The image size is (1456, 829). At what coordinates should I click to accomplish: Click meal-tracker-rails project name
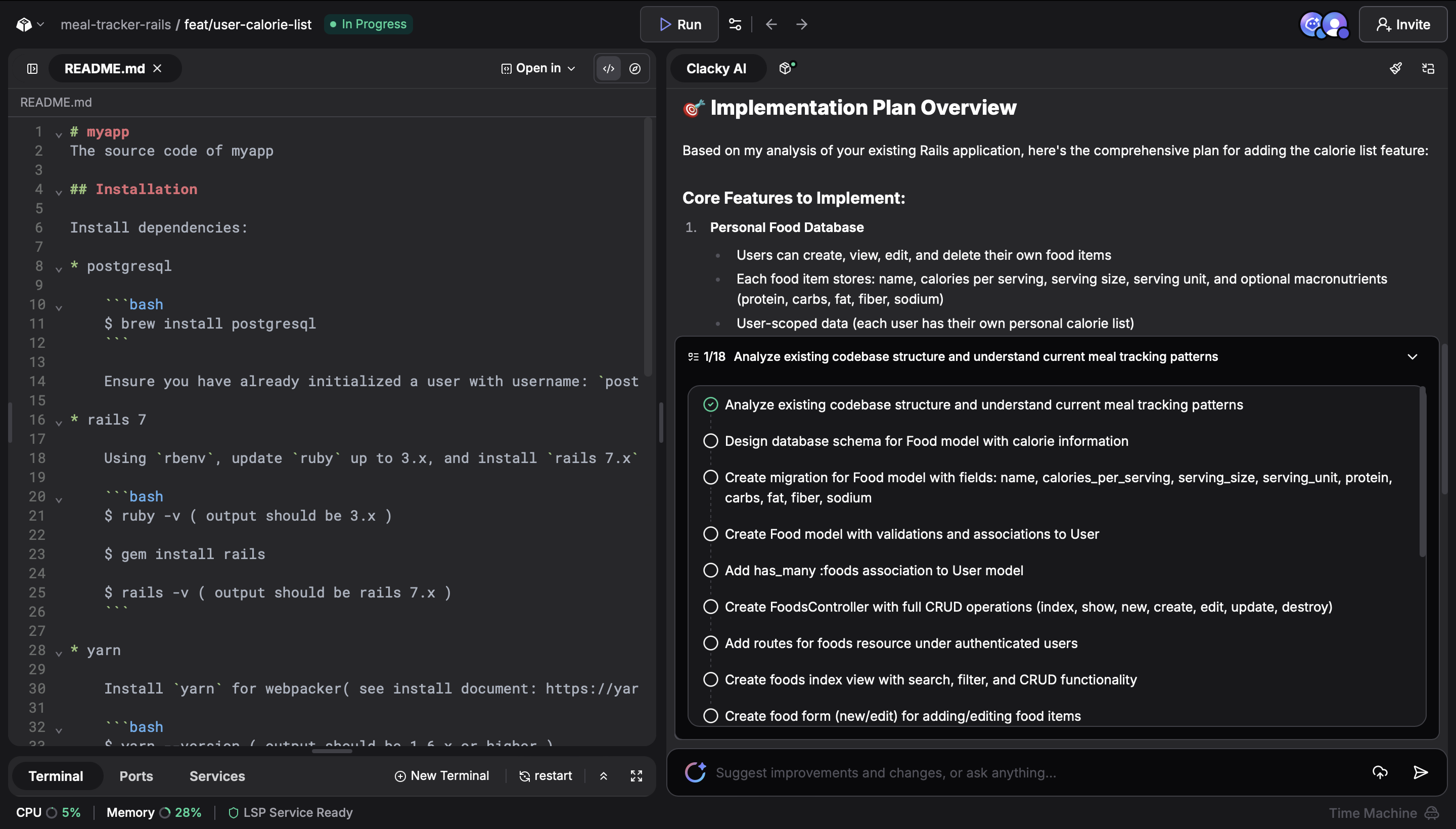coord(116,24)
